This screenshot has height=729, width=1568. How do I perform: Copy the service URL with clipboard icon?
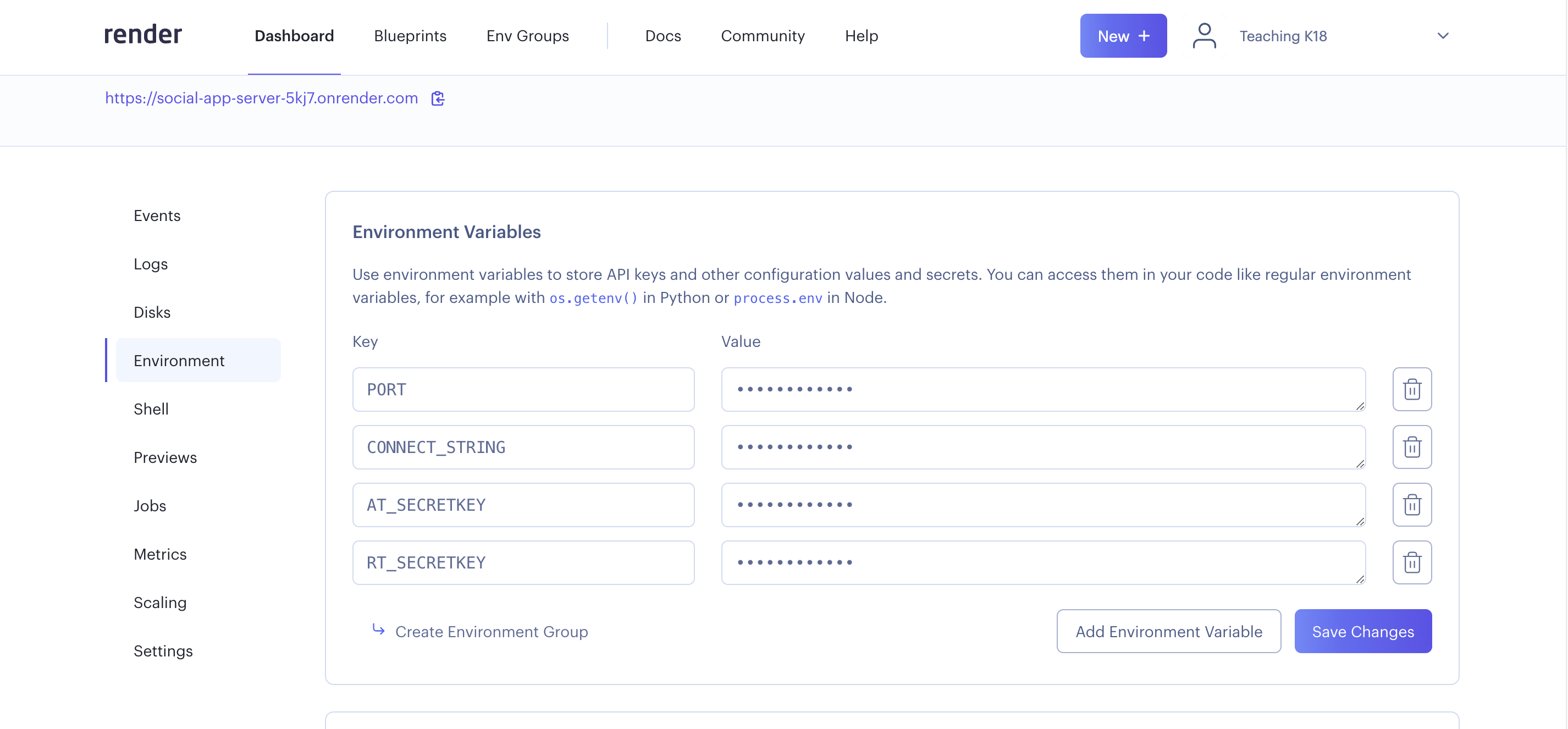[x=438, y=98]
